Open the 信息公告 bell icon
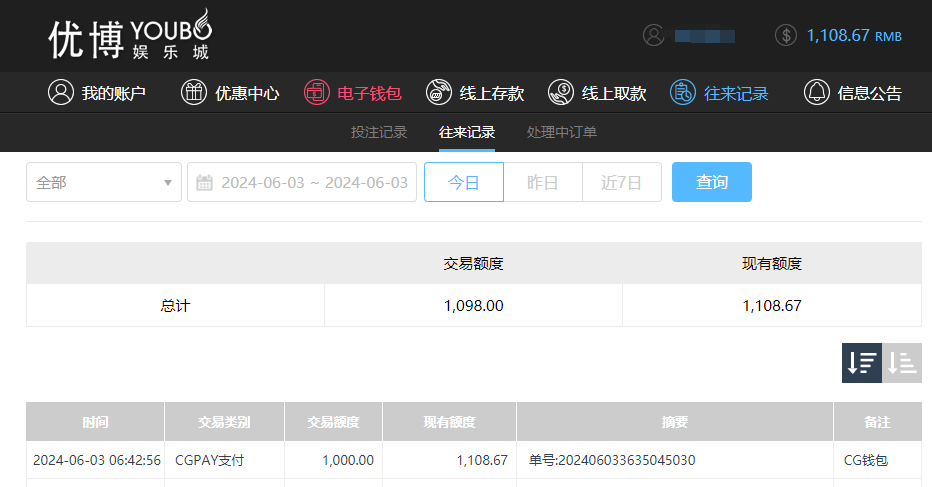 817,93
